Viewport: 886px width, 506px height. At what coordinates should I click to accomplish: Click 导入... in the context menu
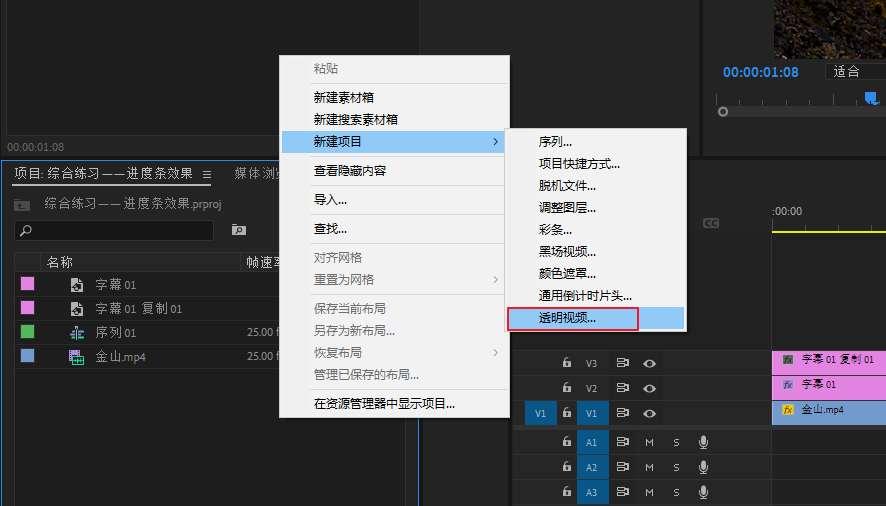(x=330, y=200)
